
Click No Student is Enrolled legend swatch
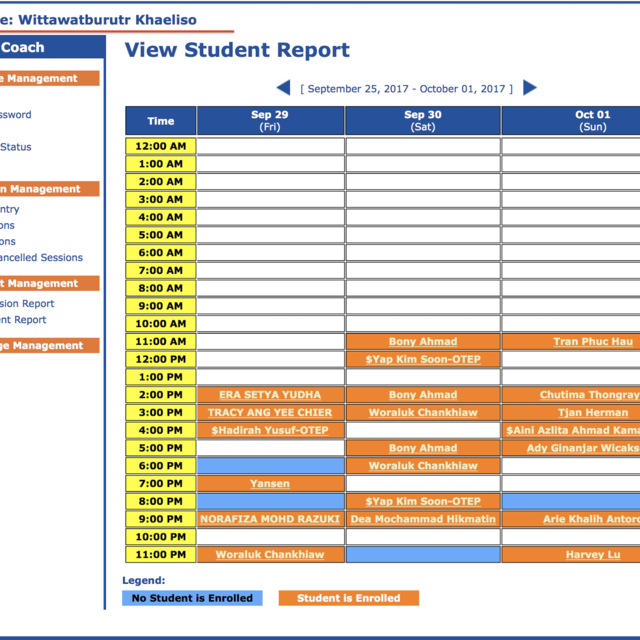[x=192, y=598]
